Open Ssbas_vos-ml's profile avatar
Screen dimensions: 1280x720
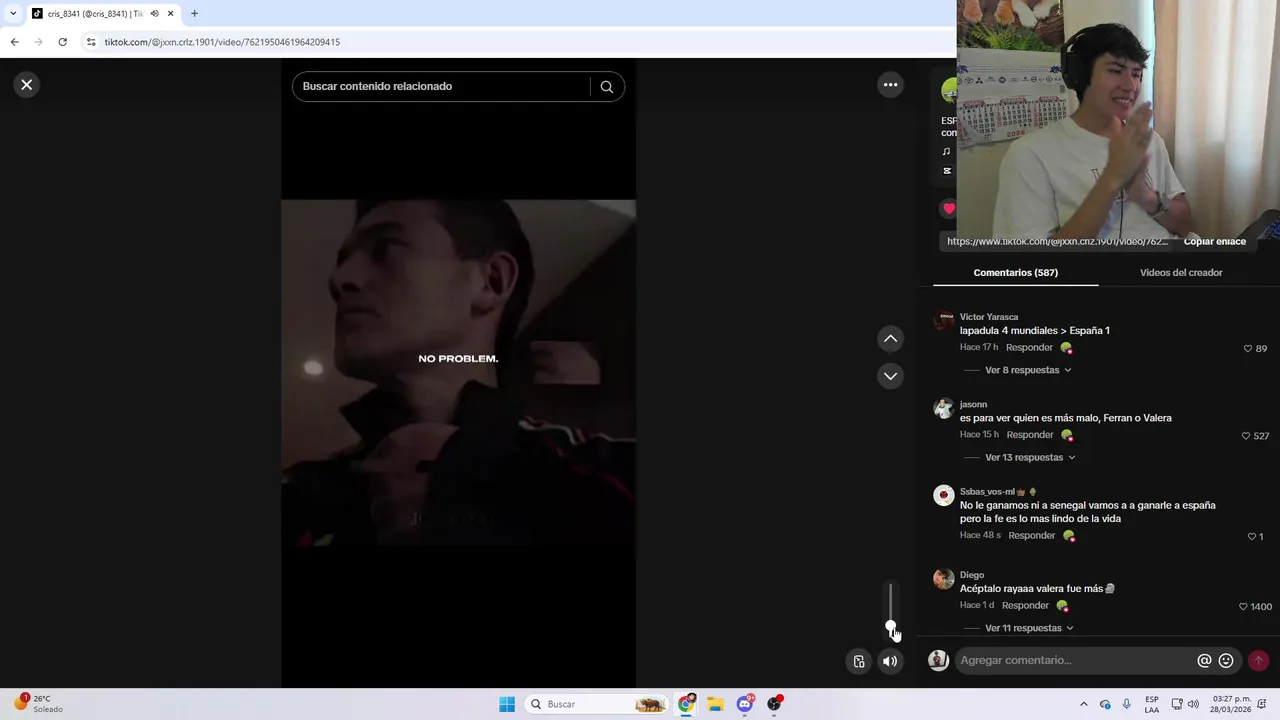coord(944,495)
